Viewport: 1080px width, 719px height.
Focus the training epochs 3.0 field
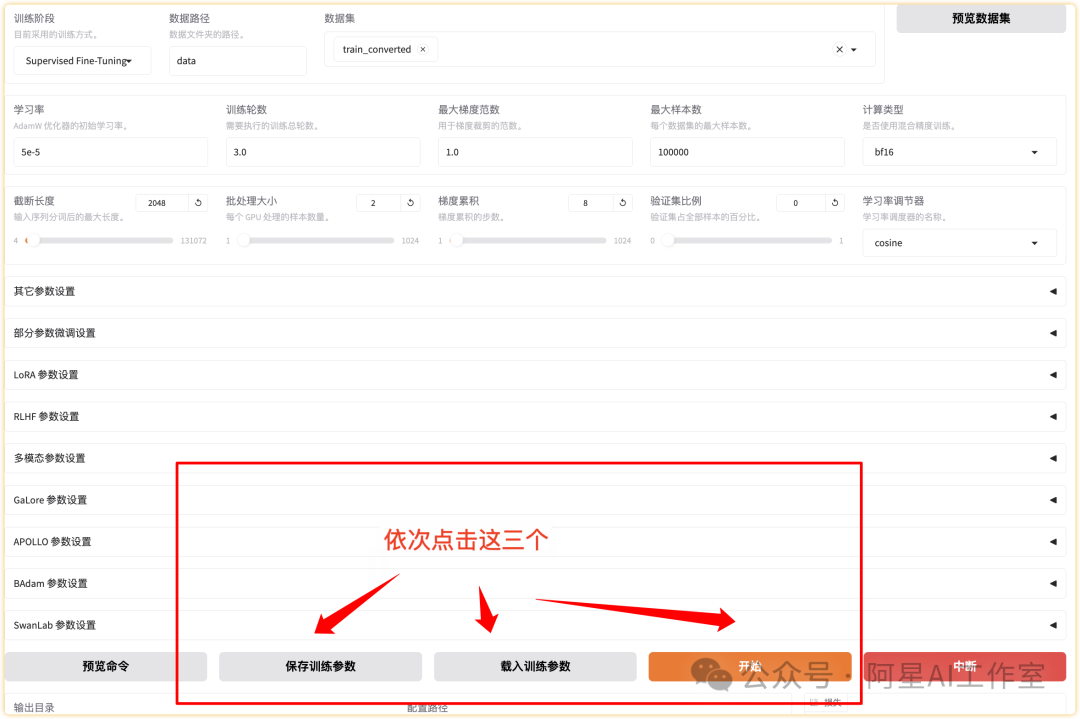(x=323, y=152)
